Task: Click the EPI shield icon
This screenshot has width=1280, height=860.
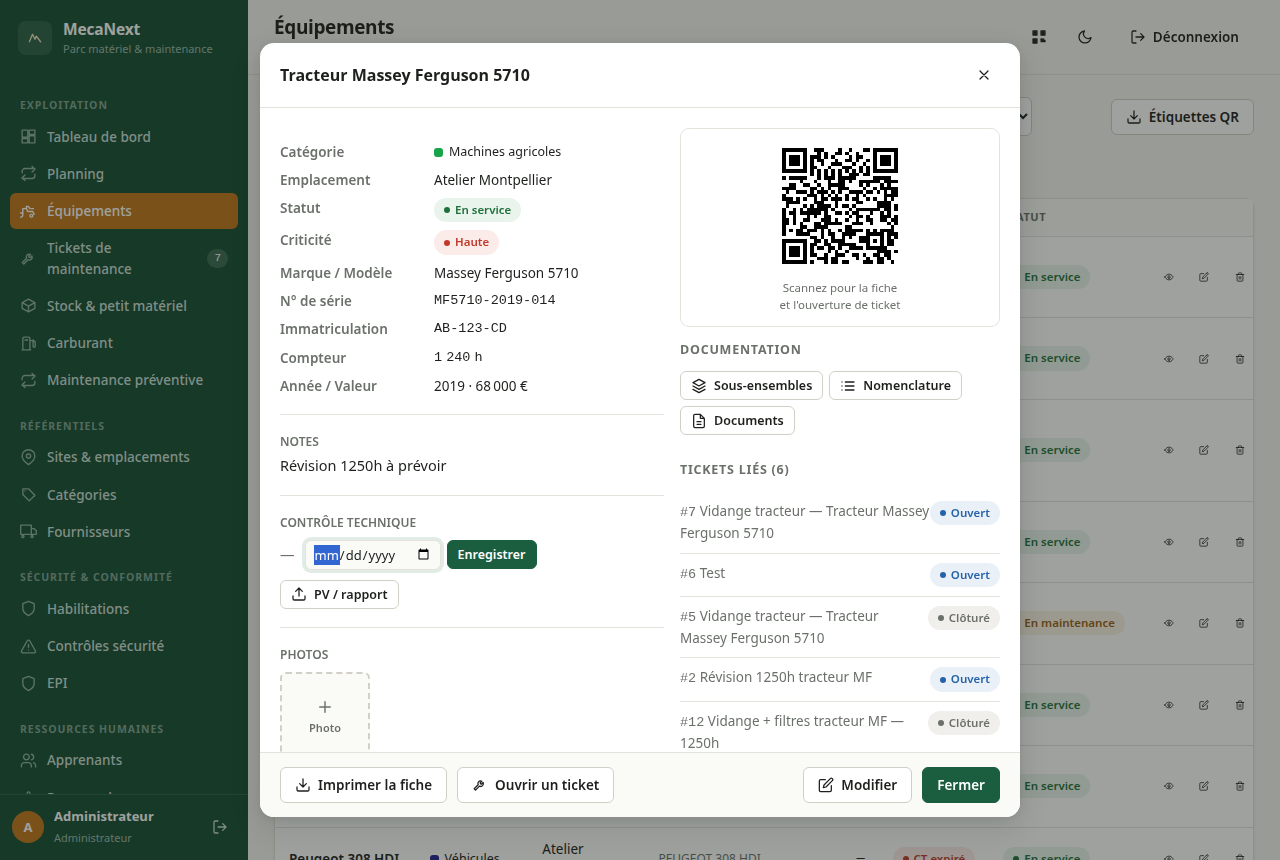Action: click(28, 683)
